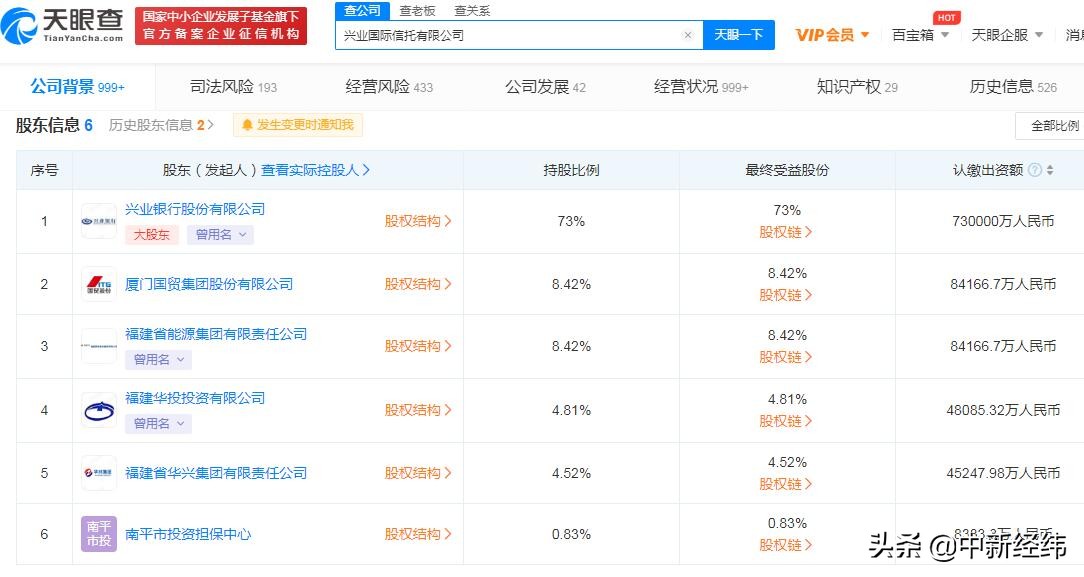The image size is (1084, 577).
Task: View 股权结构 for 福建省能源集团
Action: pos(418,346)
